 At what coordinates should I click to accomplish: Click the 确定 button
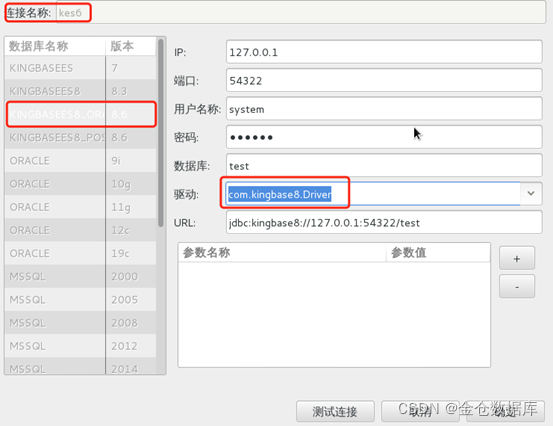click(505, 411)
